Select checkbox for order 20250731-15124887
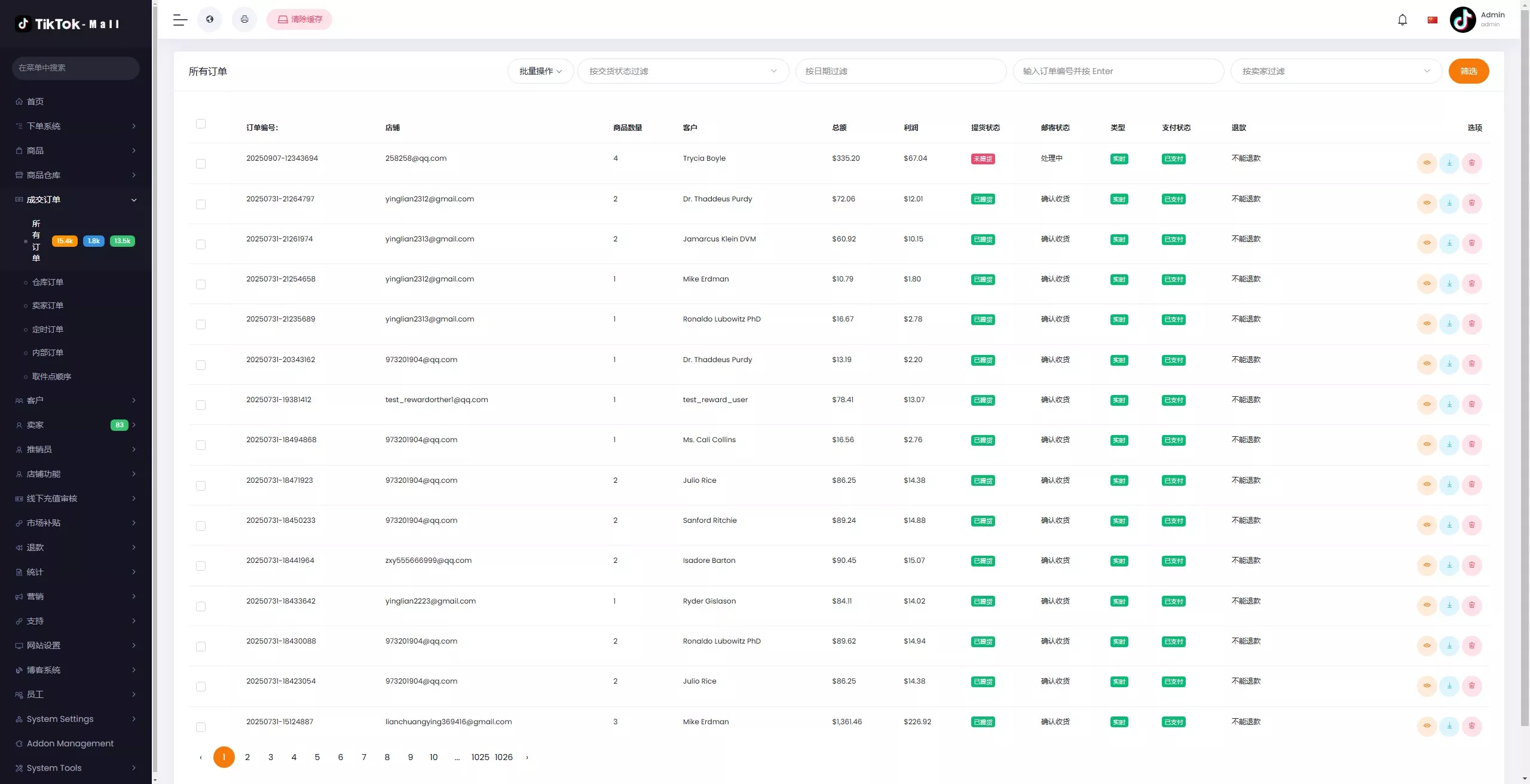Image resolution: width=1530 pixels, height=784 pixels. click(201, 727)
